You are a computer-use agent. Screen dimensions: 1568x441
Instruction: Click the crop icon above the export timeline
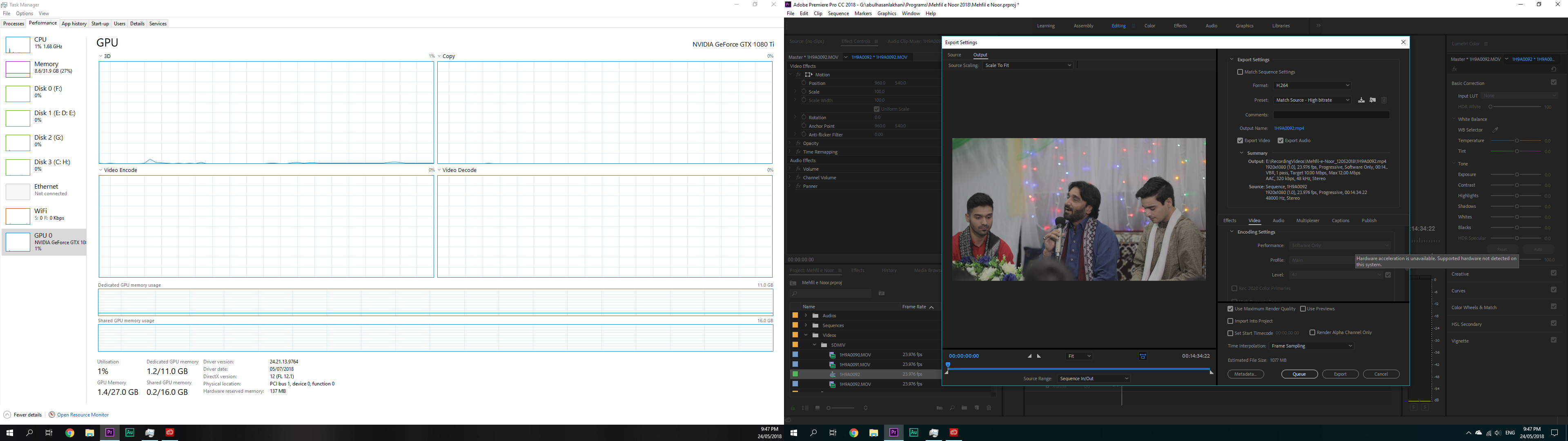coord(1144,356)
